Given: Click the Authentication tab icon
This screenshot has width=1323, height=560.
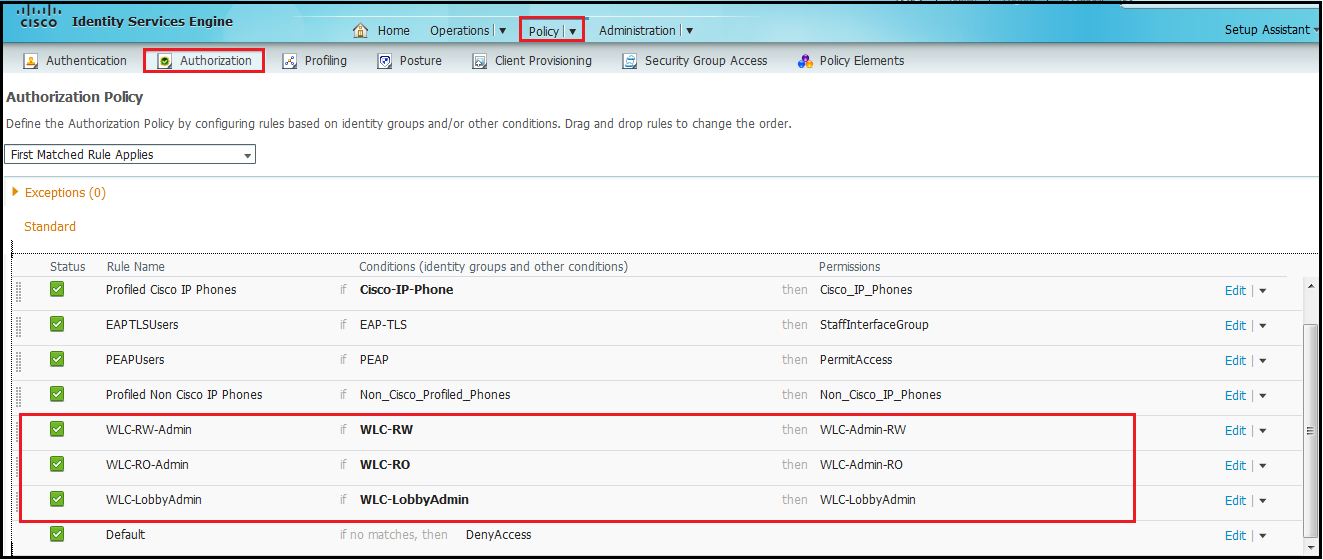Looking at the screenshot, I should click(31, 61).
